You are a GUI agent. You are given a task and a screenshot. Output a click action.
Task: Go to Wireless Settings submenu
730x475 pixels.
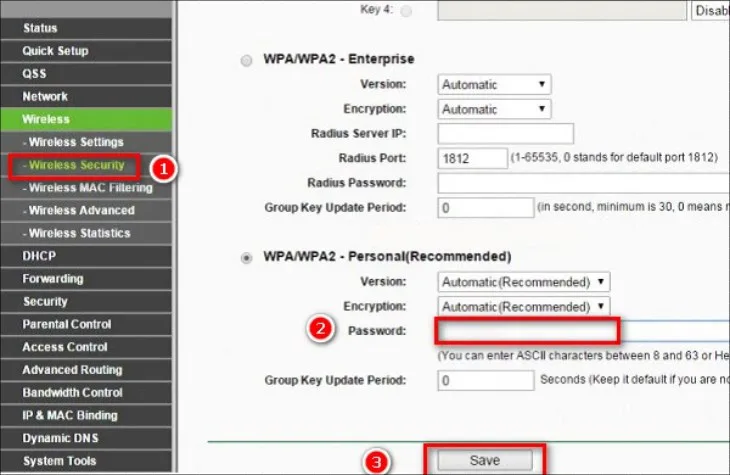click(76, 142)
